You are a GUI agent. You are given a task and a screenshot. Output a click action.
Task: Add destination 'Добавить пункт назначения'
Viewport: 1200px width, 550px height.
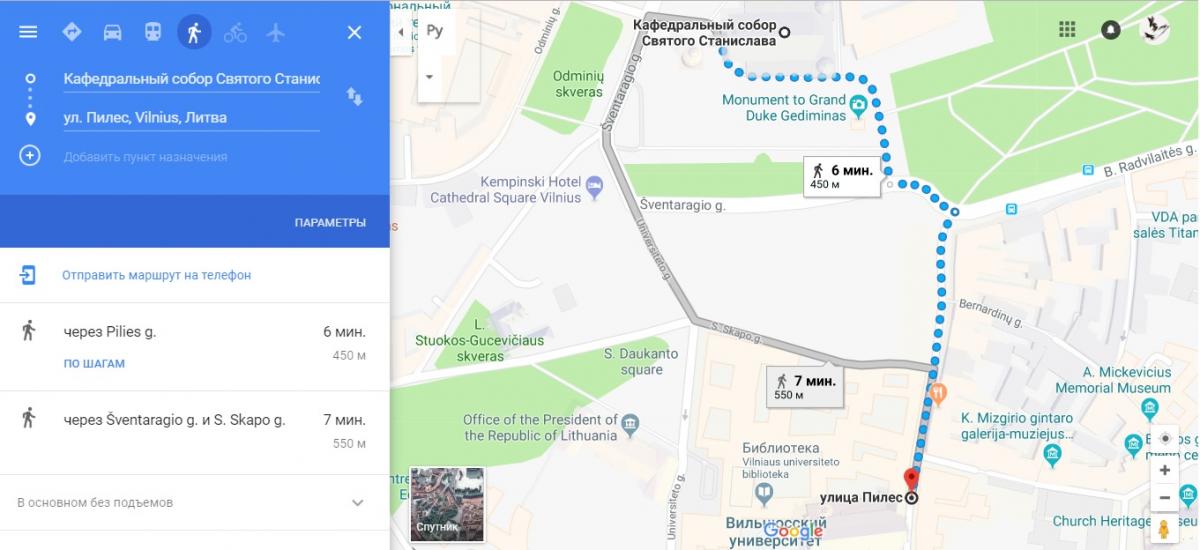(x=145, y=157)
